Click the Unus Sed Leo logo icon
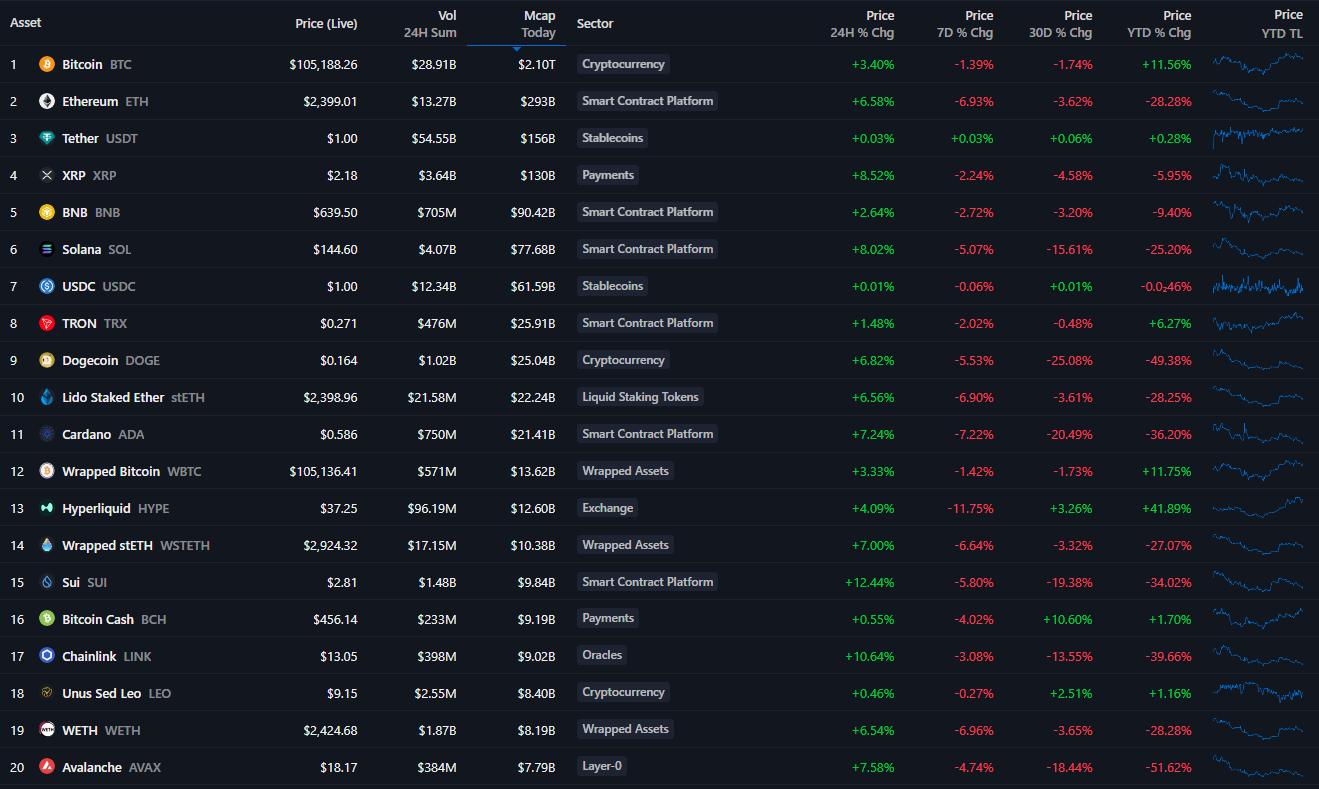1319x789 pixels. tap(47, 693)
